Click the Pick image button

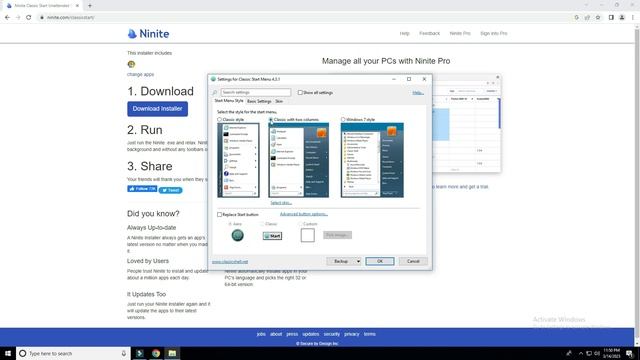(337, 235)
